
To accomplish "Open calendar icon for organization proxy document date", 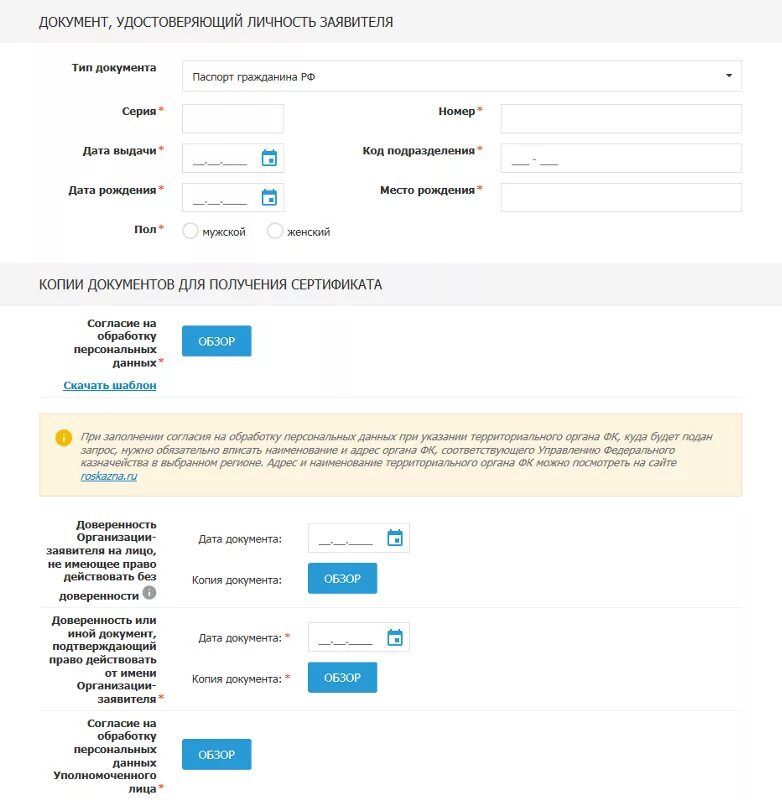I will click(395, 538).
